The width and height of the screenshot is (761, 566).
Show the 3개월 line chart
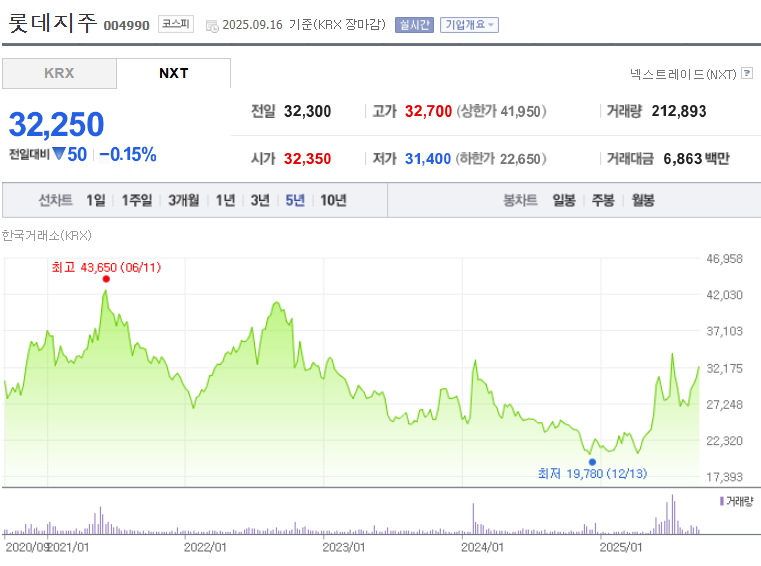coord(184,200)
